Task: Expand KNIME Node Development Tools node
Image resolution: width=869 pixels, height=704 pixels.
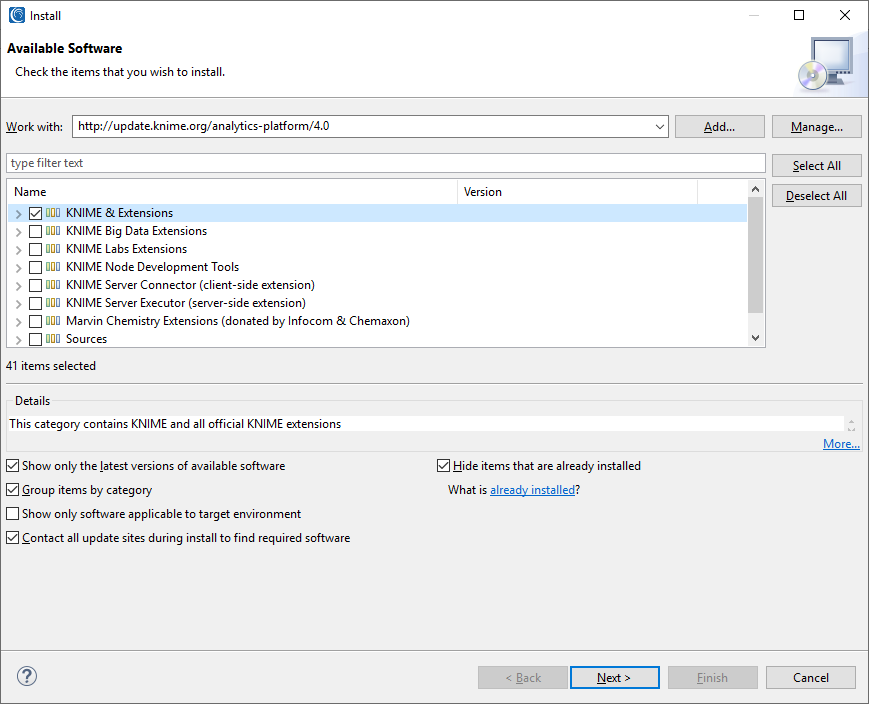Action: pyautogui.click(x=18, y=268)
